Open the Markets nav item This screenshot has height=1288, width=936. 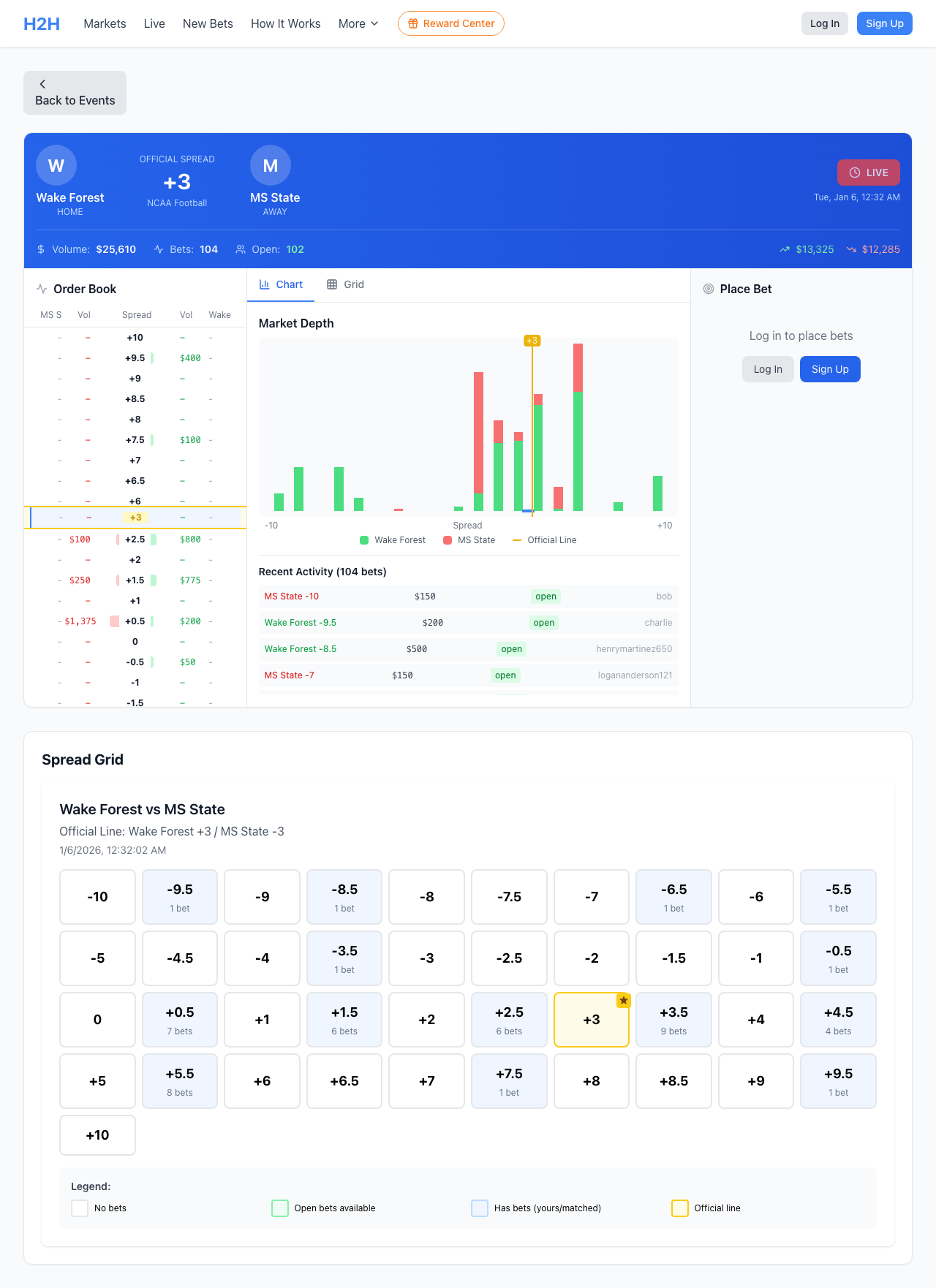click(105, 23)
